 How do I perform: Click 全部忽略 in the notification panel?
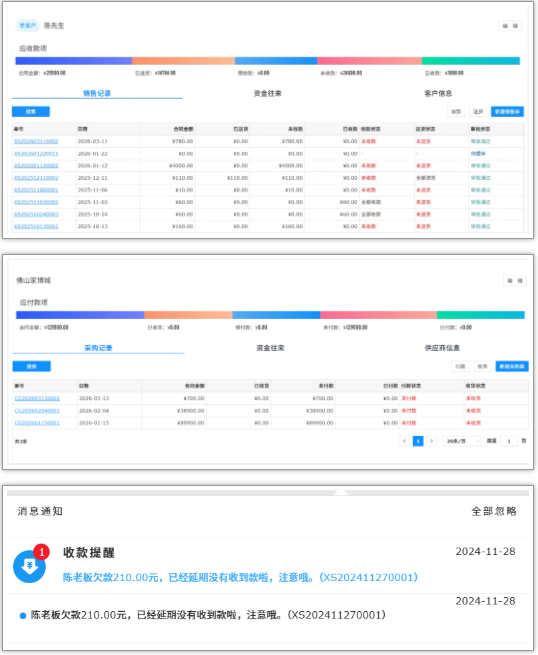click(x=494, y=511)
